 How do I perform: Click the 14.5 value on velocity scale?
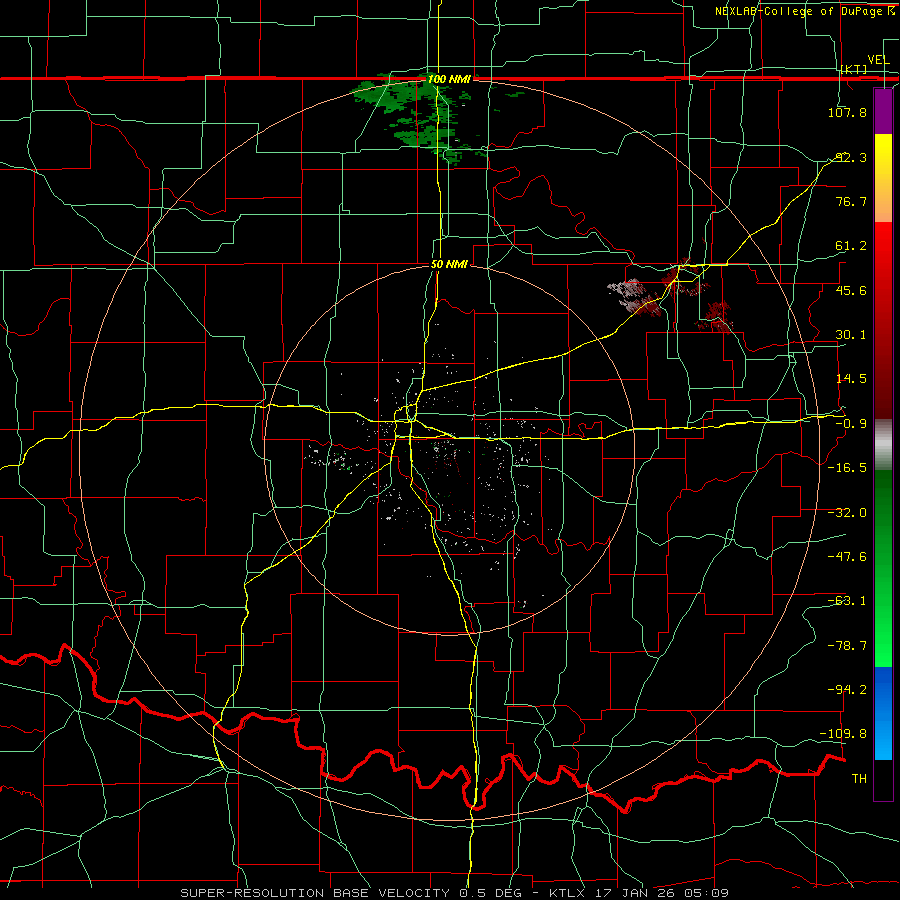(851, 379)
